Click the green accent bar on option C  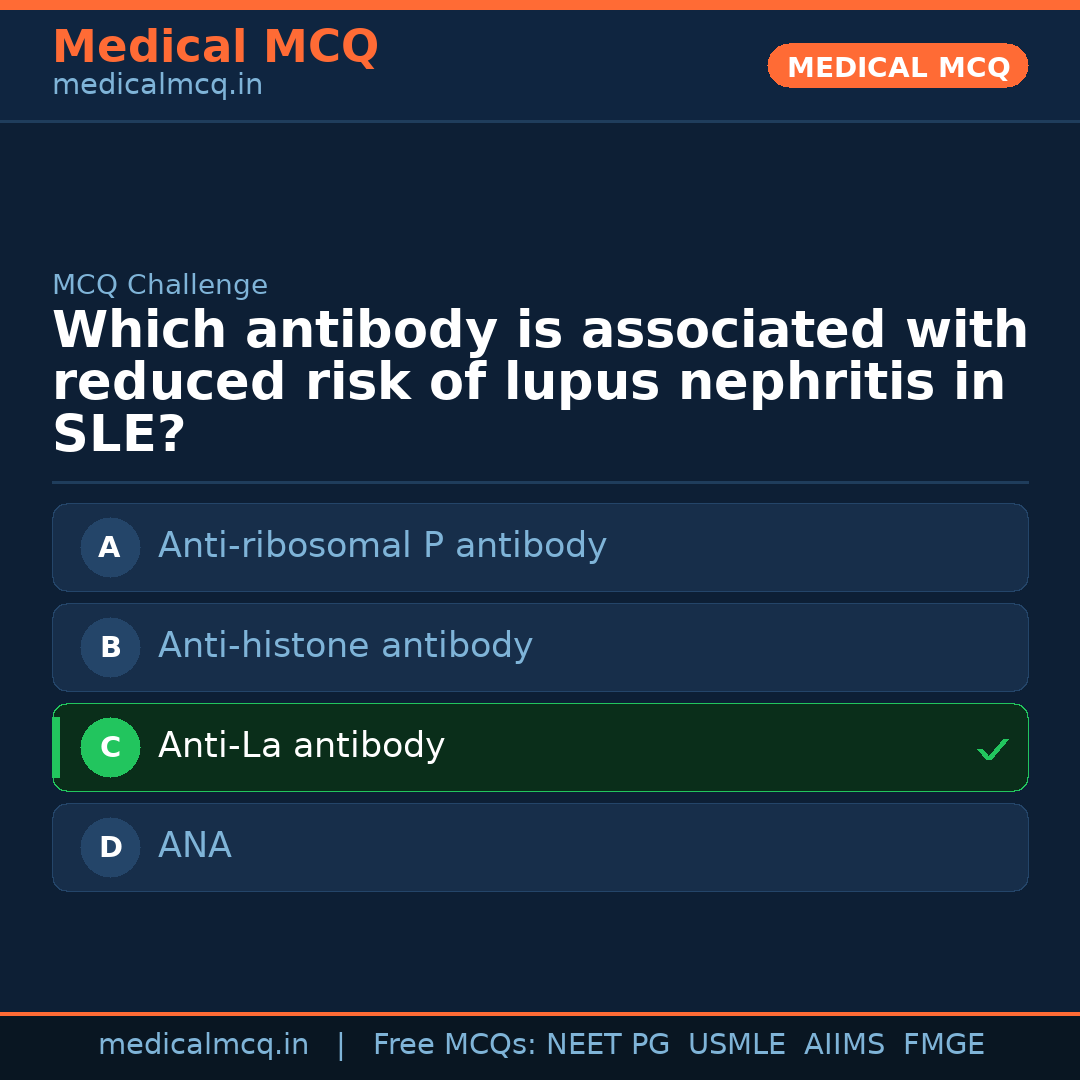click(56, 747)
